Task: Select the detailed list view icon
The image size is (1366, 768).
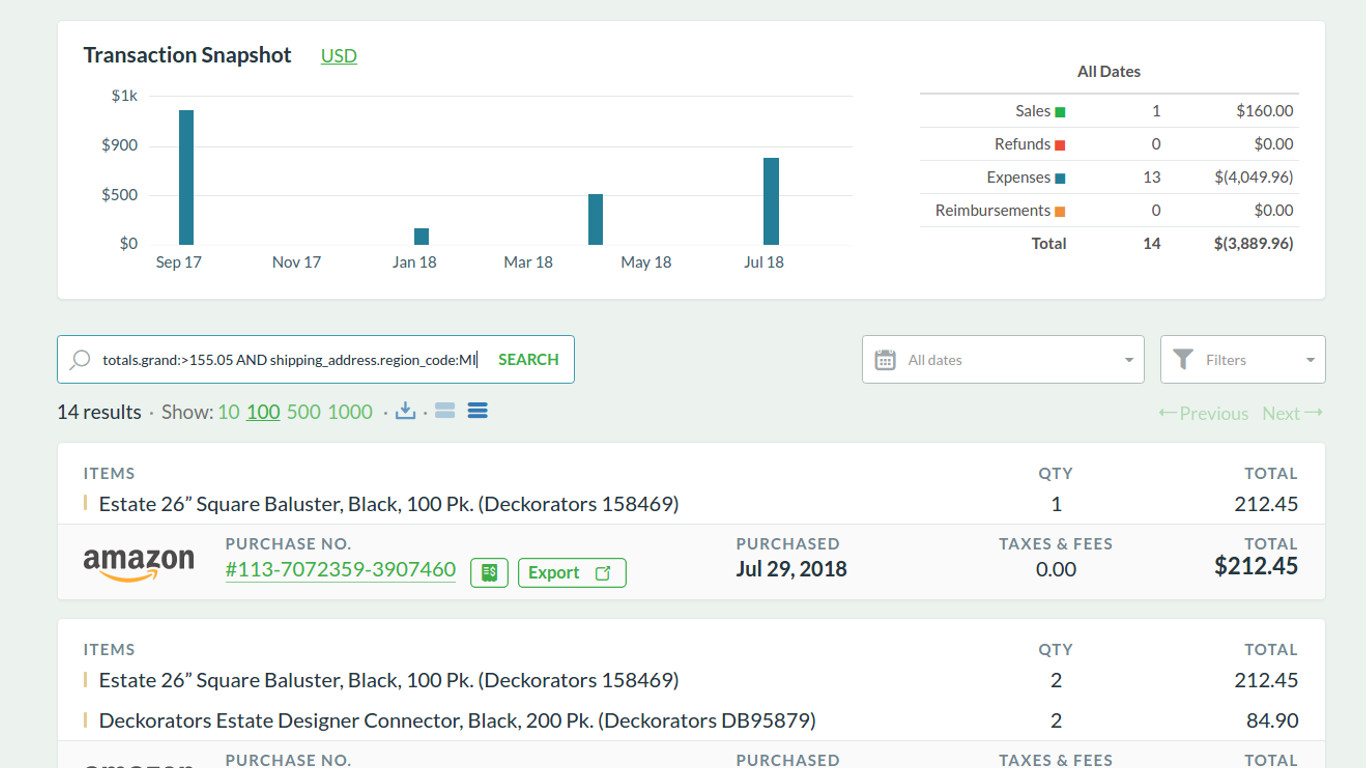Action: (x=477, y=410)
